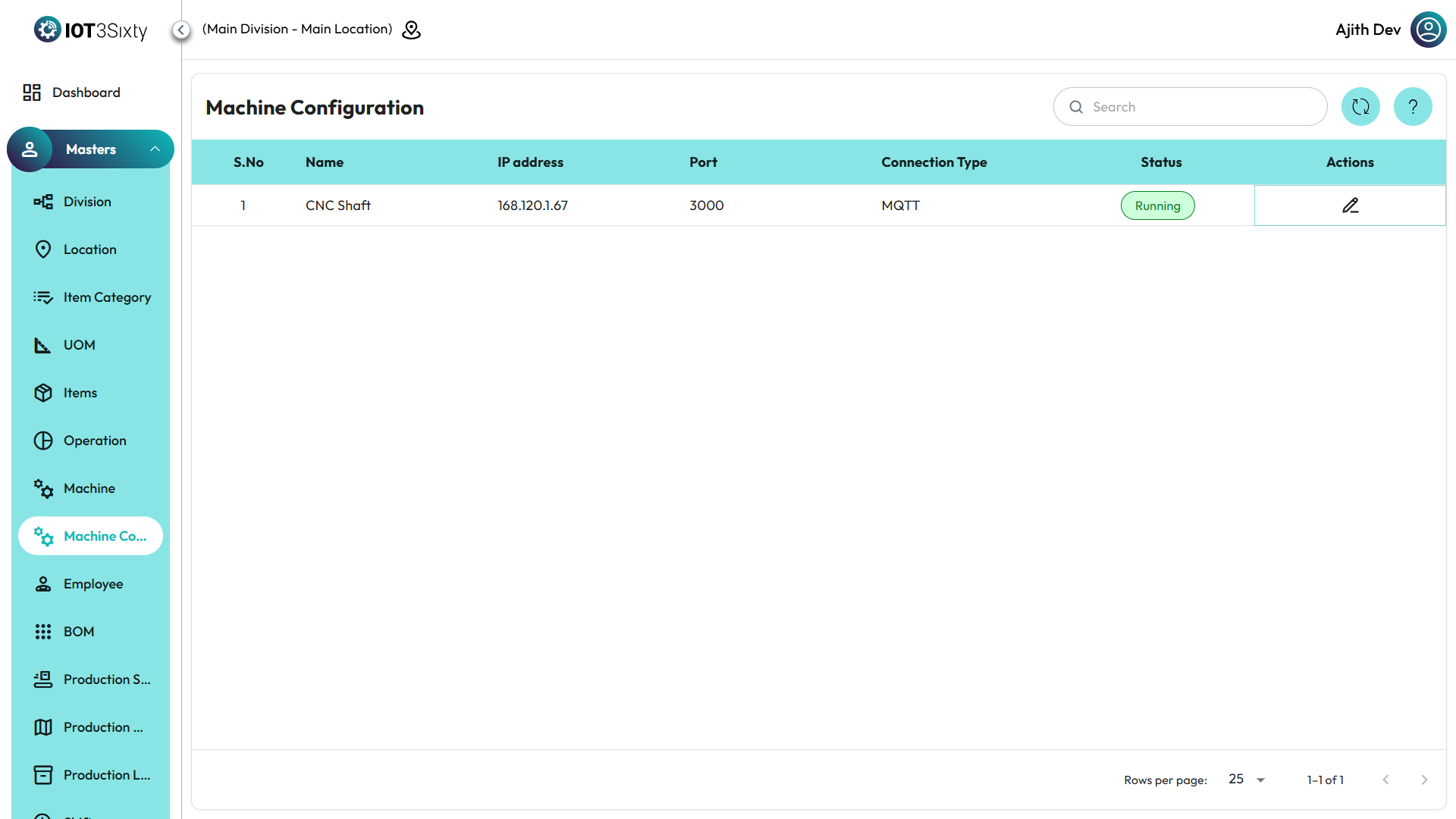Open the Operation sidebar item
Screen dimensions: 1456x819
click(x=94, y=441)
